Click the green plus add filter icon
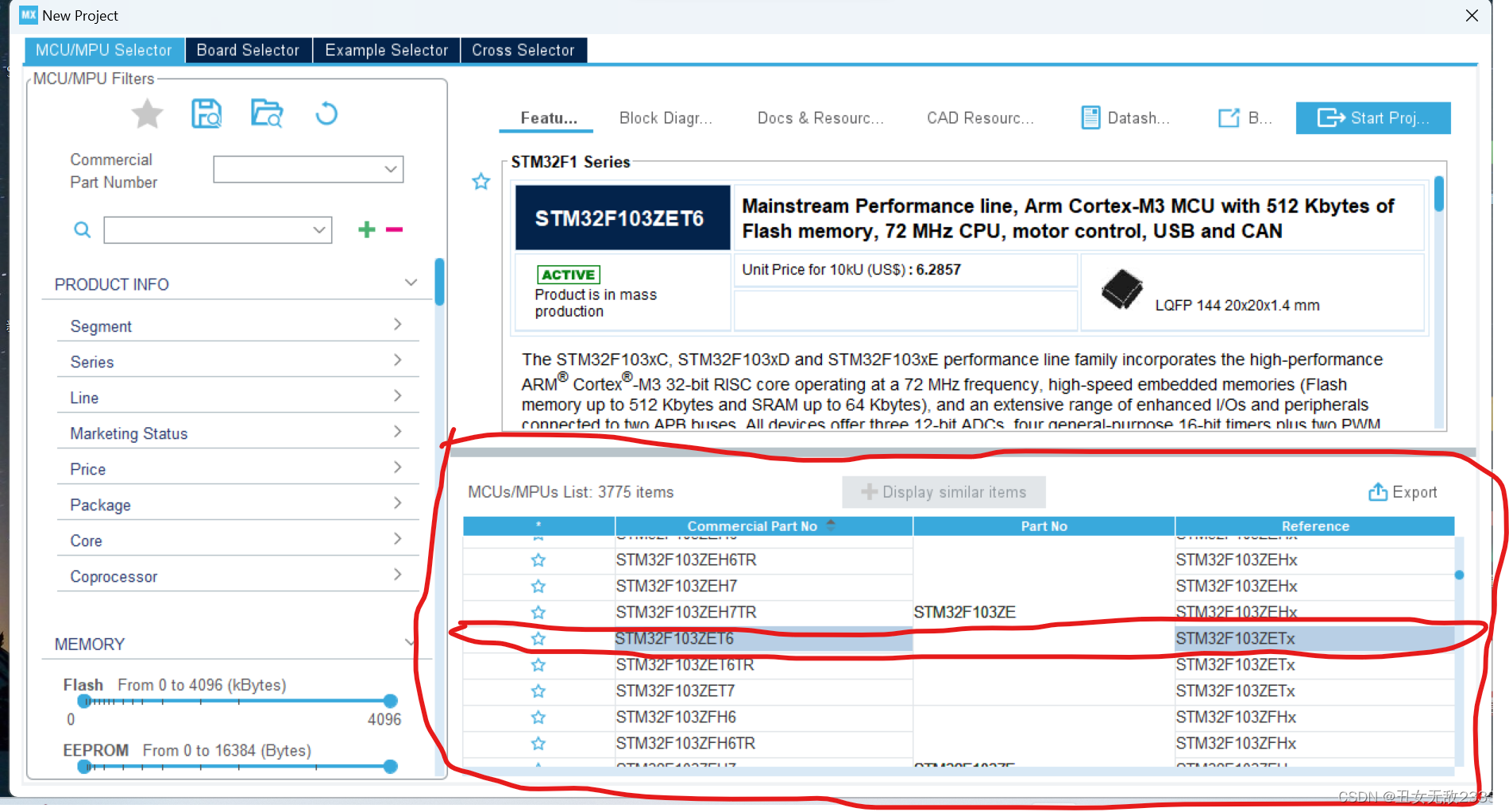The width and height of the screenshot is (1509, 812). click(x=366, y=229)
